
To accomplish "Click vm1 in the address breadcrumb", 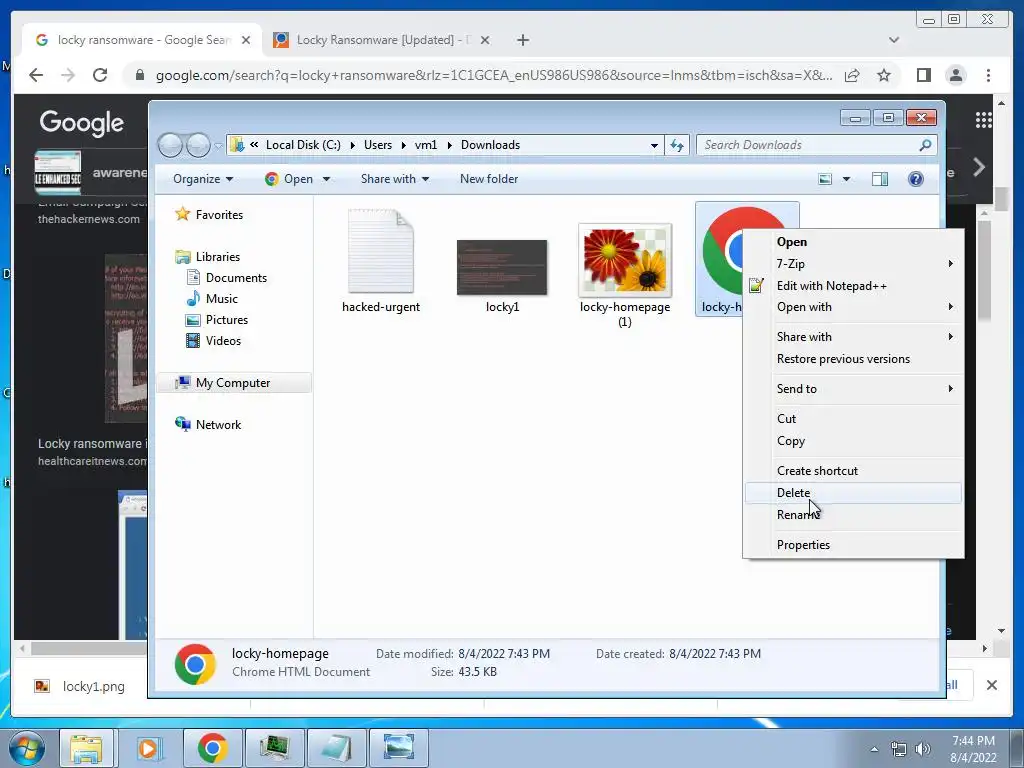I will point(426,145).
